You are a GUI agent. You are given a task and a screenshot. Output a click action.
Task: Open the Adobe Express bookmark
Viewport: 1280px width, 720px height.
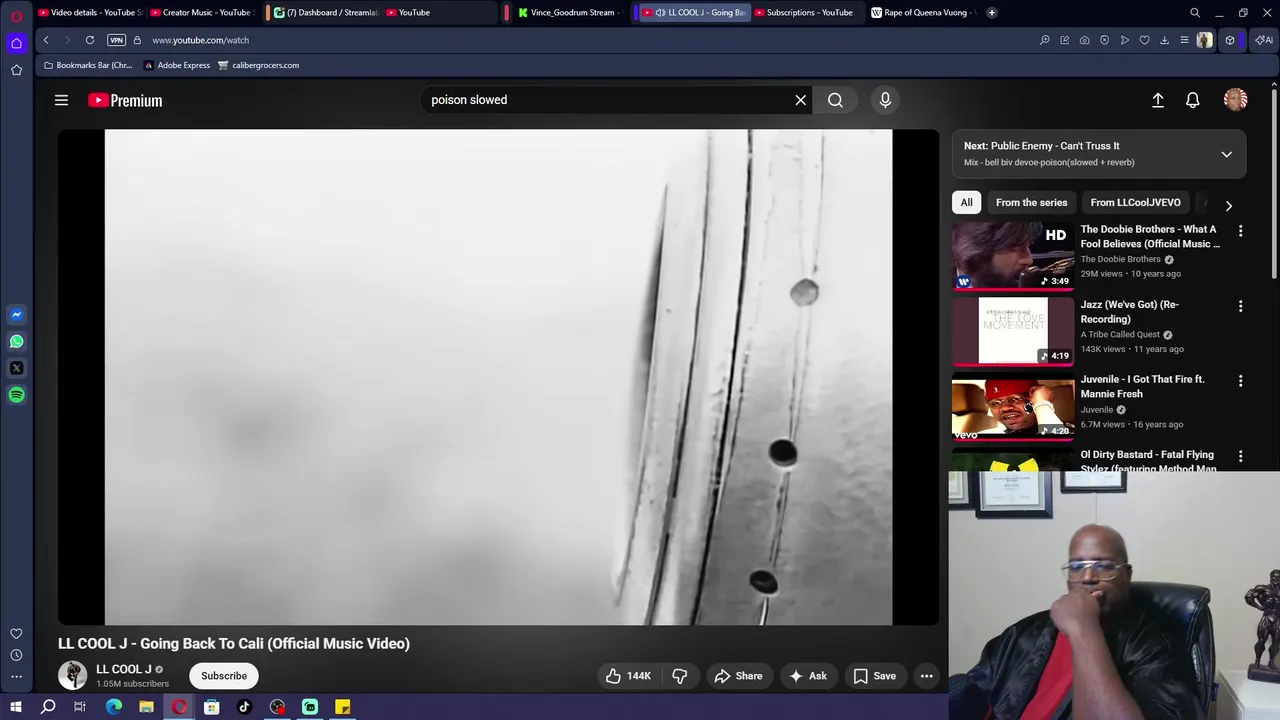[177, 65]
